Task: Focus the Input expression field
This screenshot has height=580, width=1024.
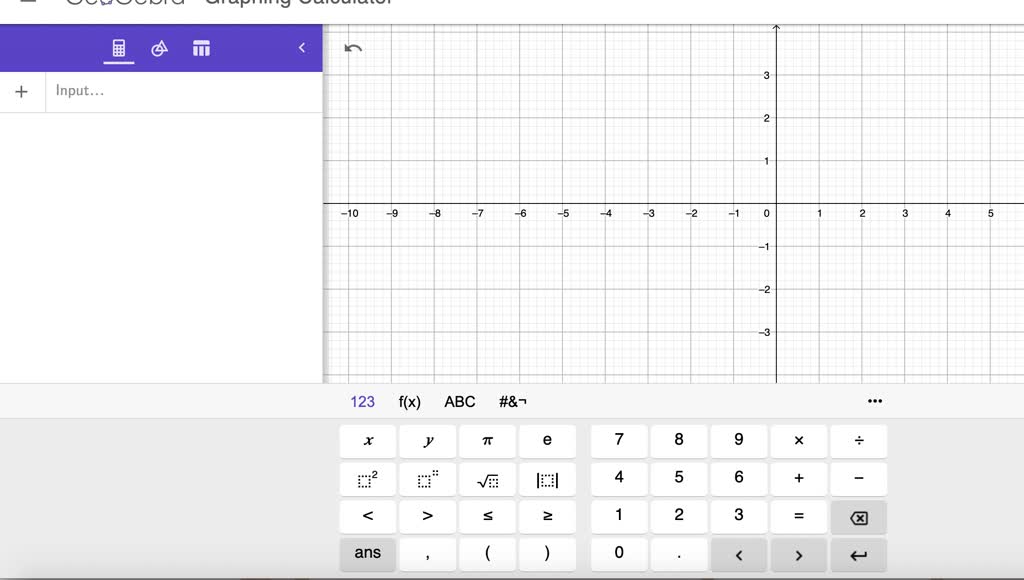Action: (x=180, y=91)
